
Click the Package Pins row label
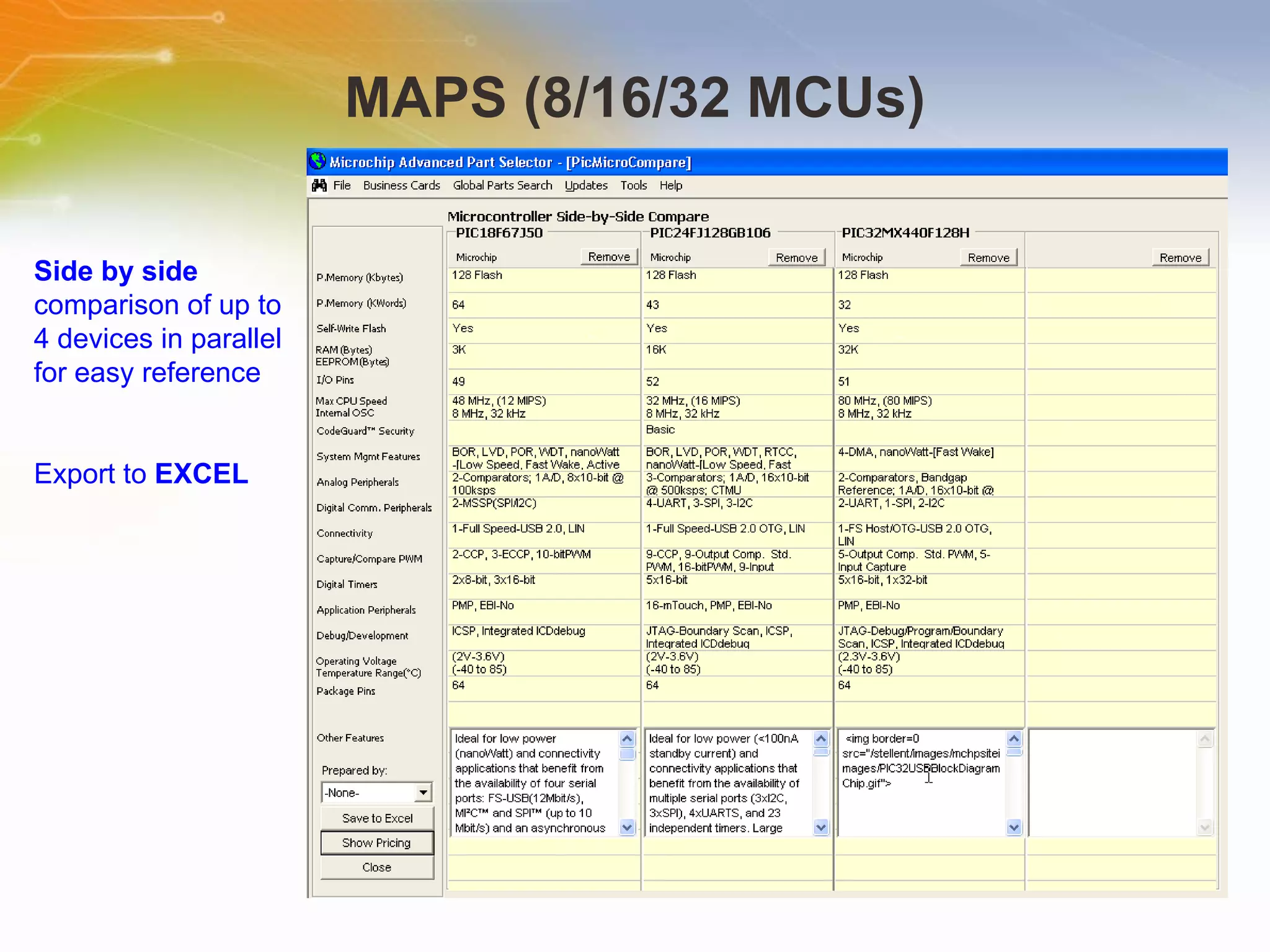tap(345, 691)
